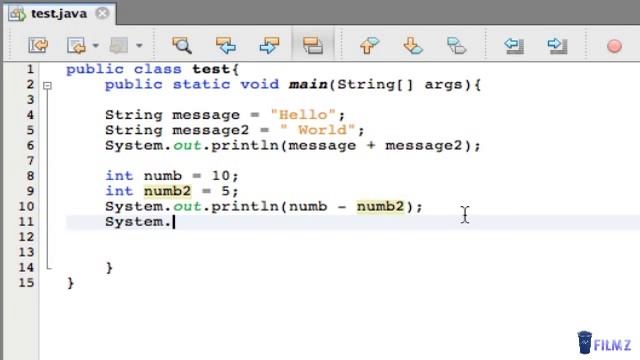The image size is (640, 360).
Task: Click the "main" method name
Action: point(308,84)
